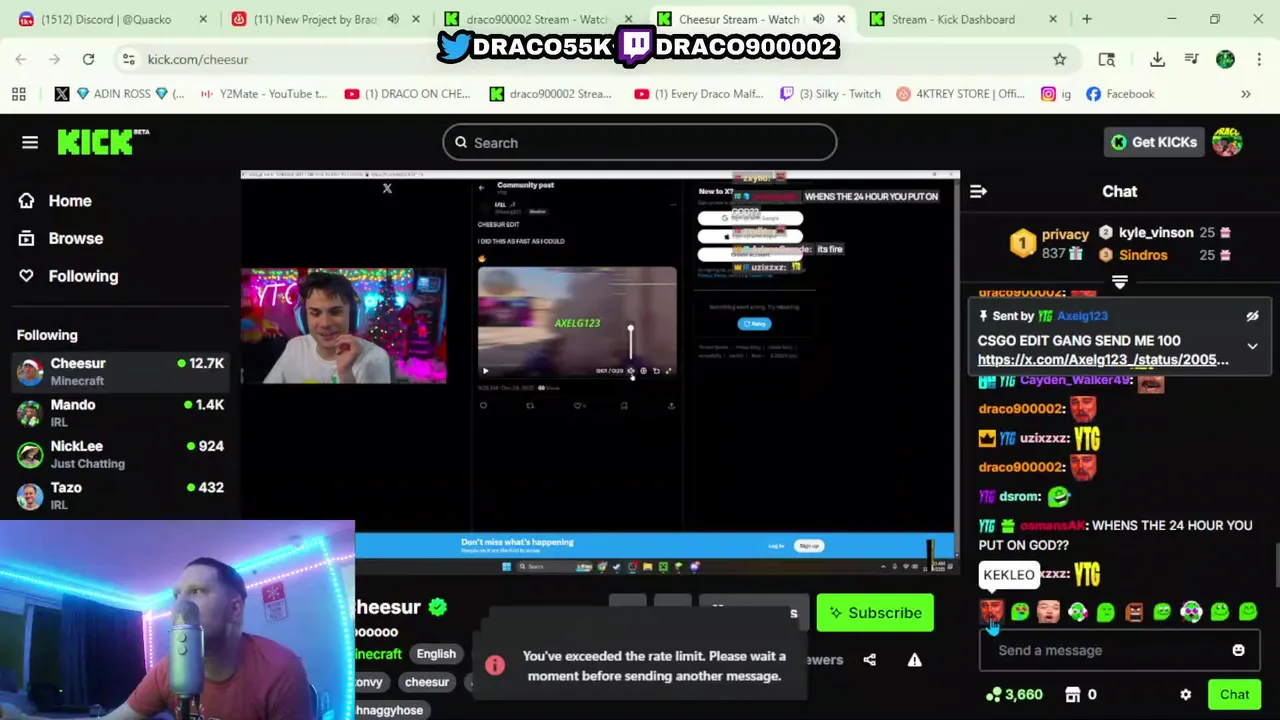The height and width of the screenshot is (720, 1280).
Task: Show more bookmarks overflow chevron
Action: [x=1246, y=94]
